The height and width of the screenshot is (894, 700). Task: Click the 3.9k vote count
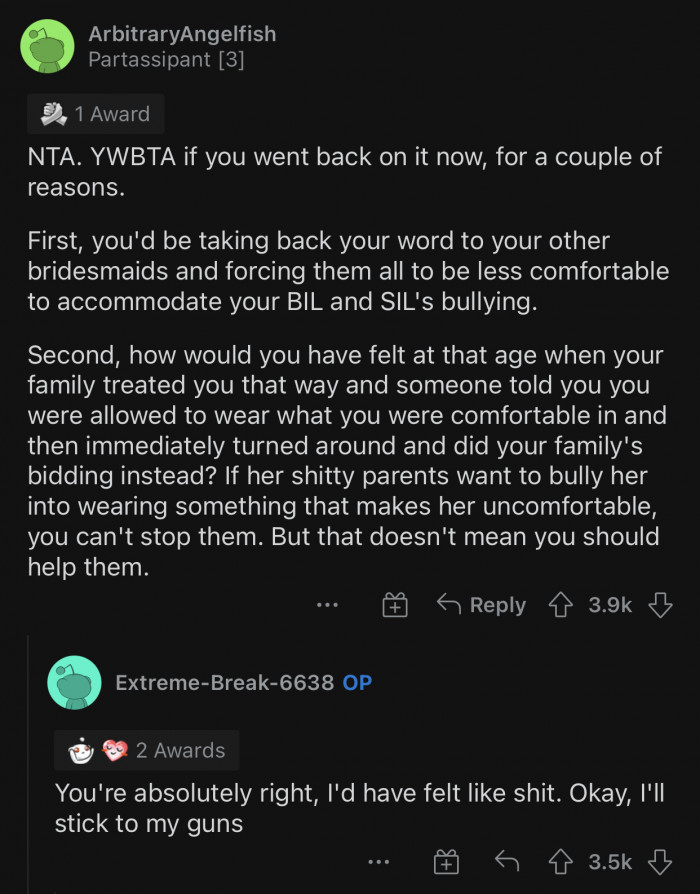[610, 605]
